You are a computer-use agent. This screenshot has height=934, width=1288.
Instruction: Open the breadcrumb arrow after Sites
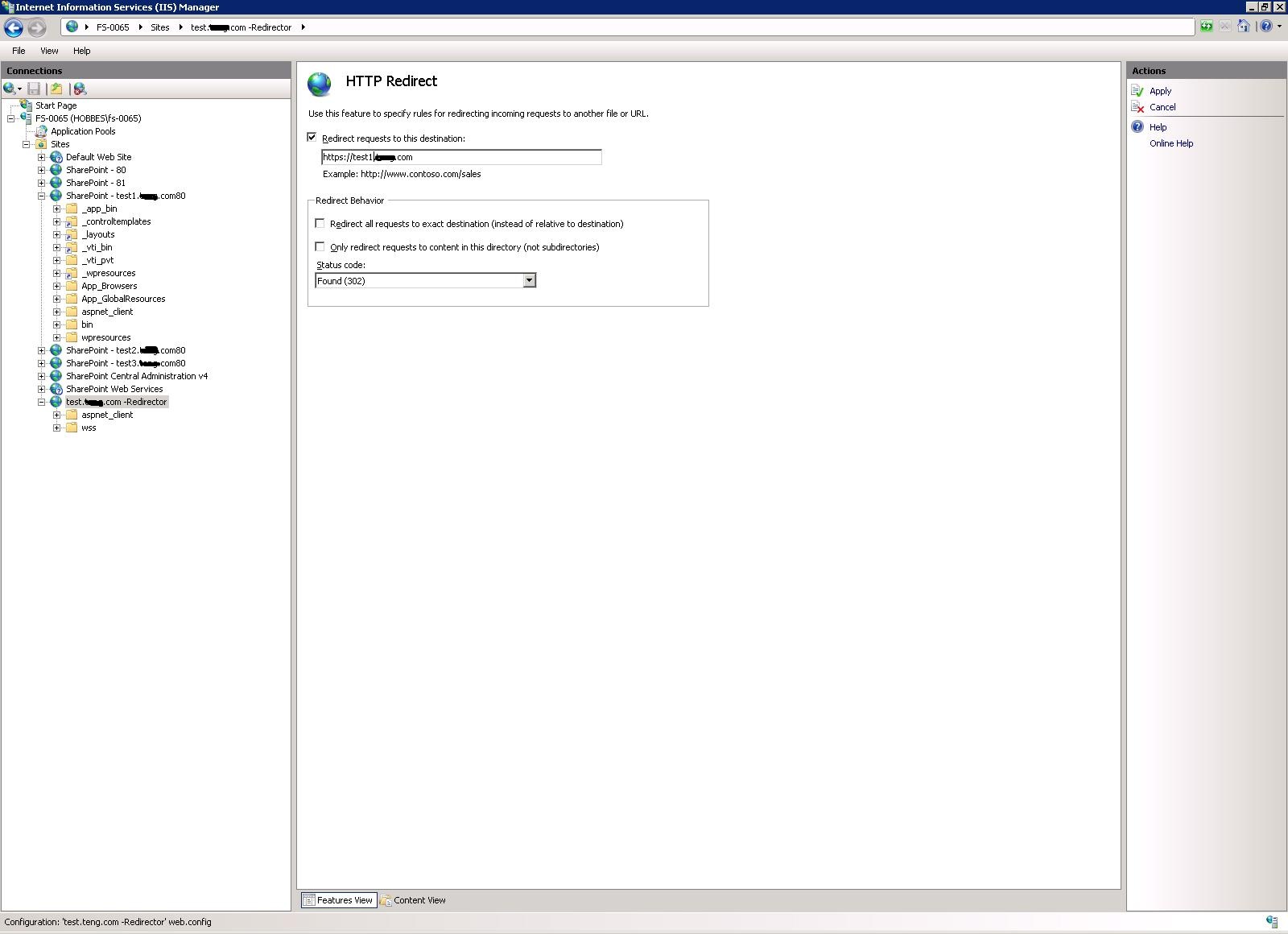(x=180, y=27)
